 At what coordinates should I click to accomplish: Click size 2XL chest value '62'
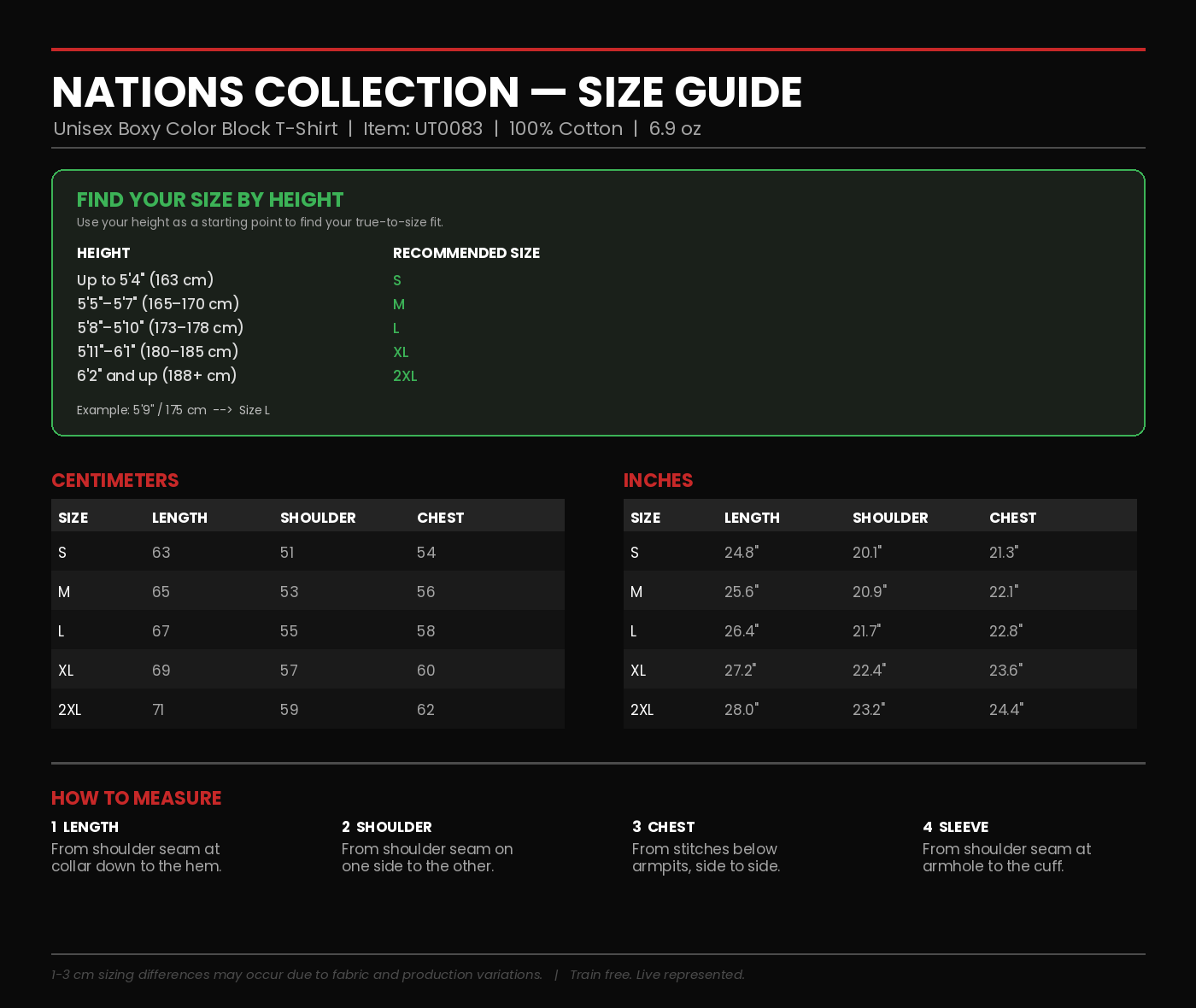(426, 710)
